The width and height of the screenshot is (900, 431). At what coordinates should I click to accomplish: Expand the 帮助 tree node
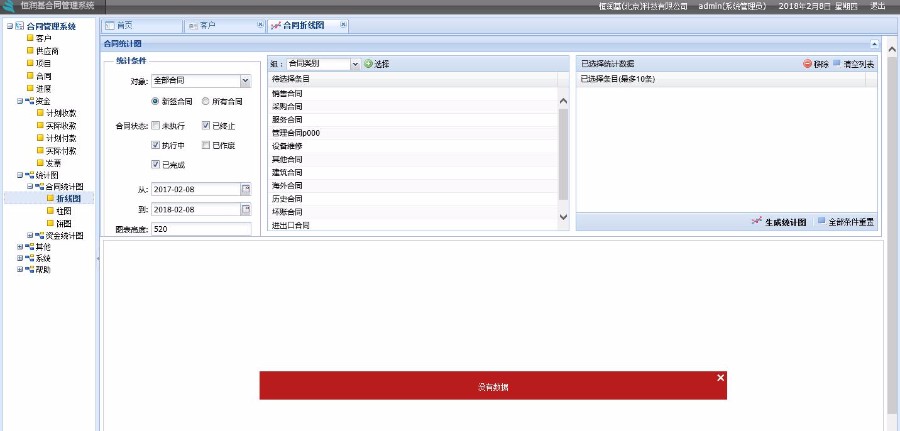coord(20,269)
